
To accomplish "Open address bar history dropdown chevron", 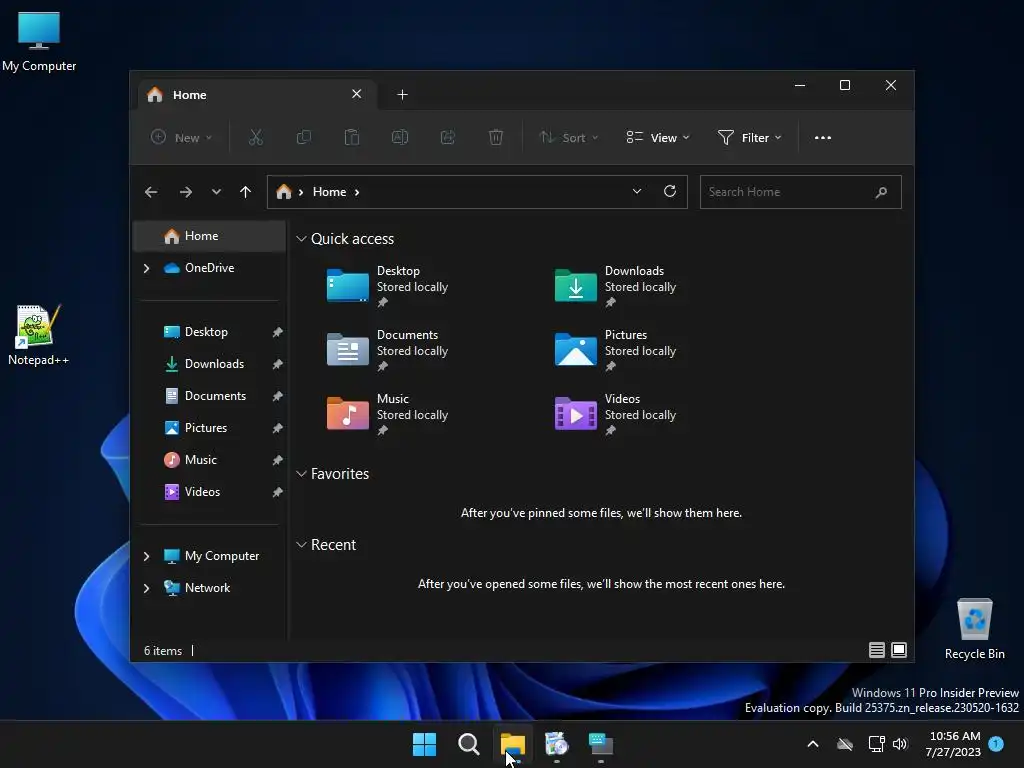I will (x=637, y=191).
